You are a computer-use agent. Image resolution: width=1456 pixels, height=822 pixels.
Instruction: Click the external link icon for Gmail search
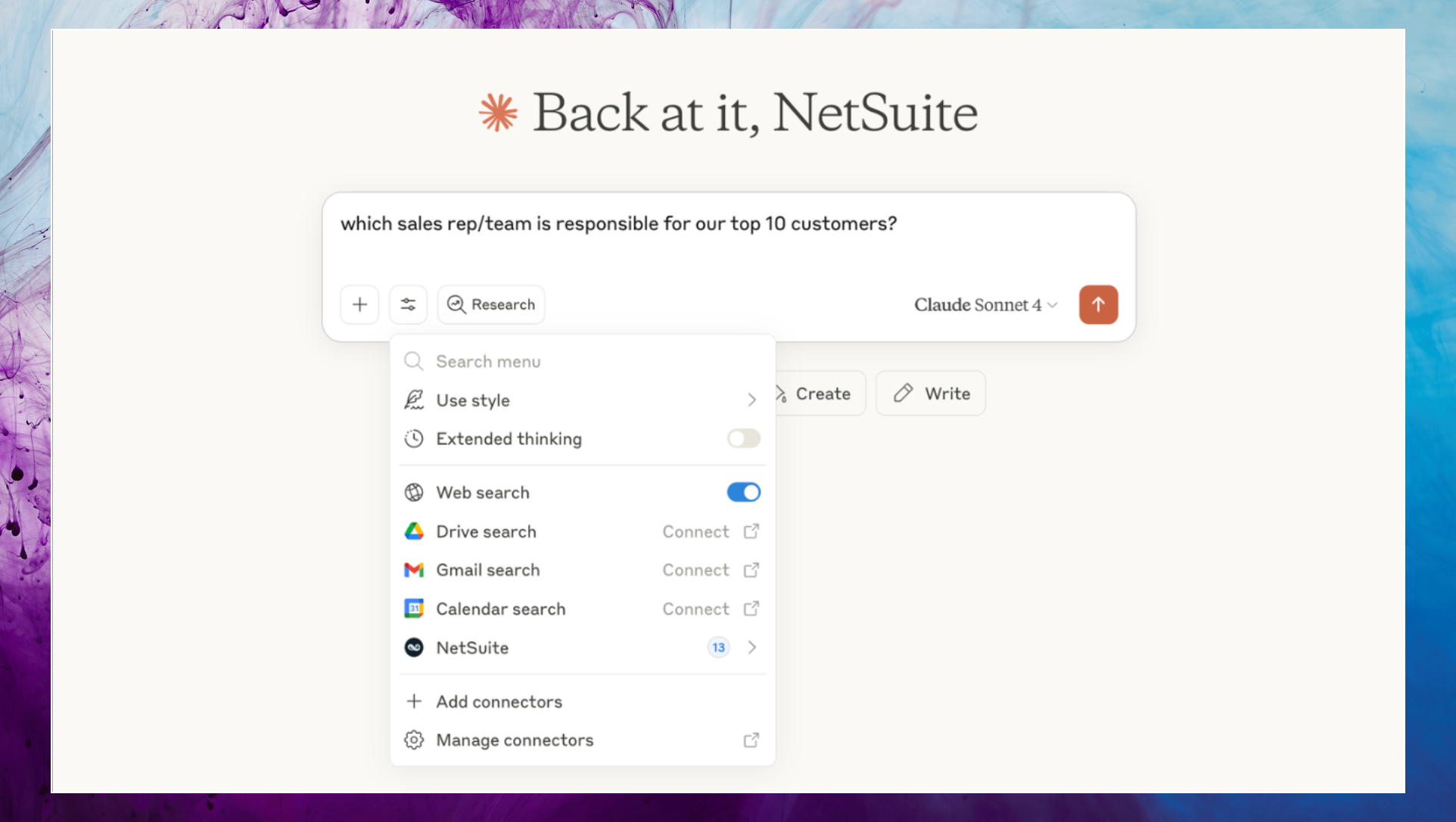tap(751, 570)
